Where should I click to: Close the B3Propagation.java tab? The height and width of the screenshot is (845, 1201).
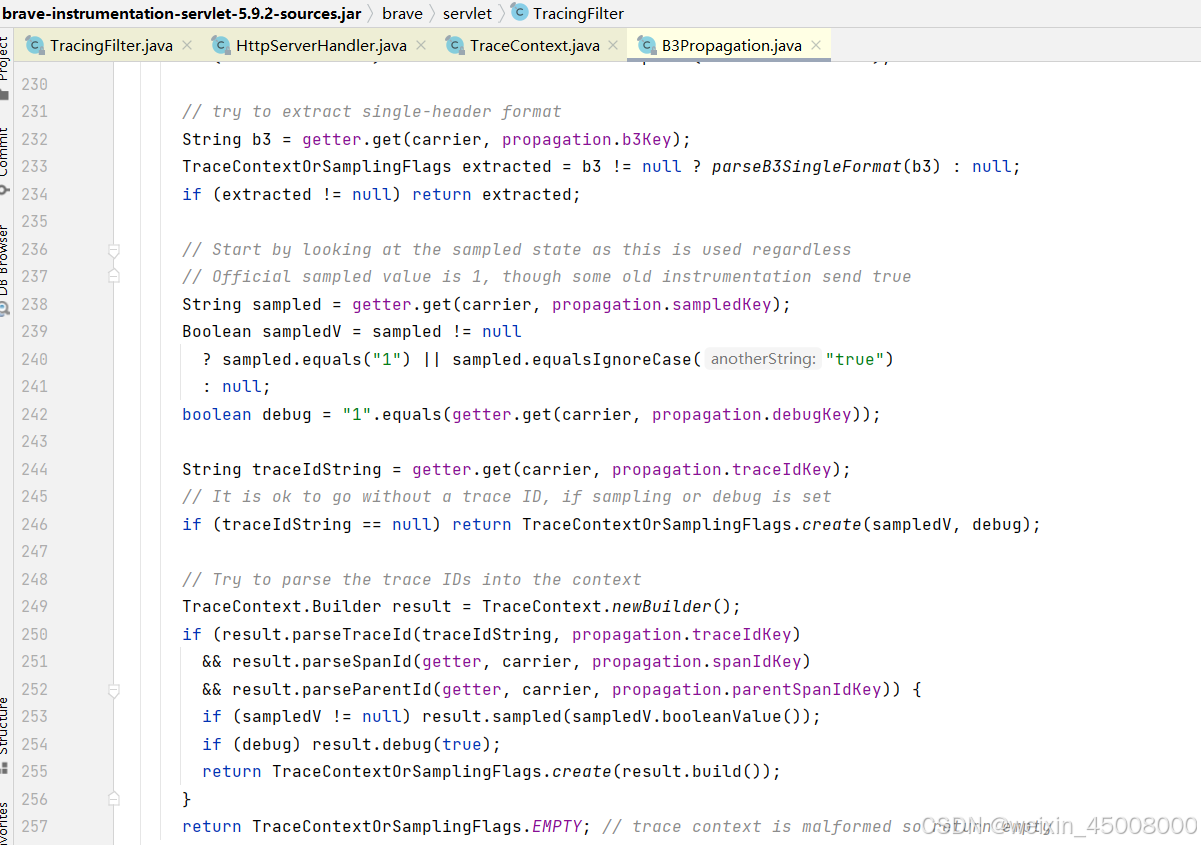click(816, 45)
